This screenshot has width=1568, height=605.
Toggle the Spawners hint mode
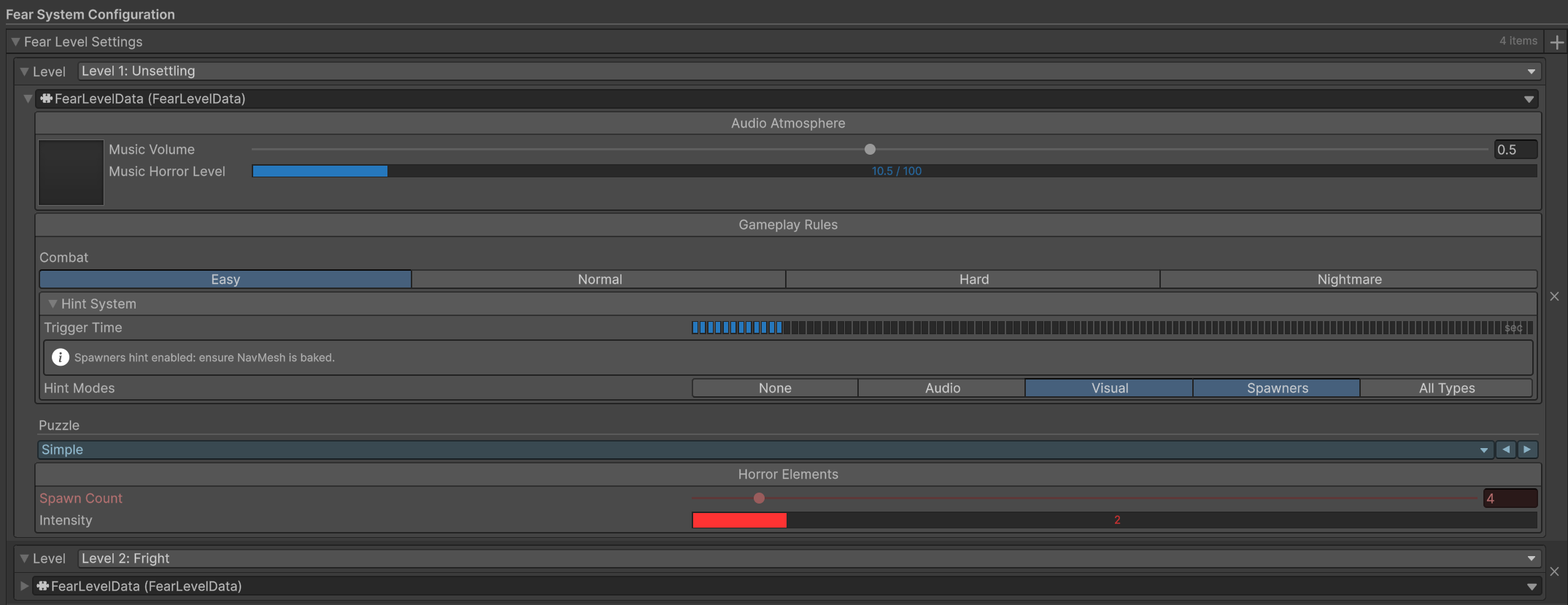tap(1277, 388)
